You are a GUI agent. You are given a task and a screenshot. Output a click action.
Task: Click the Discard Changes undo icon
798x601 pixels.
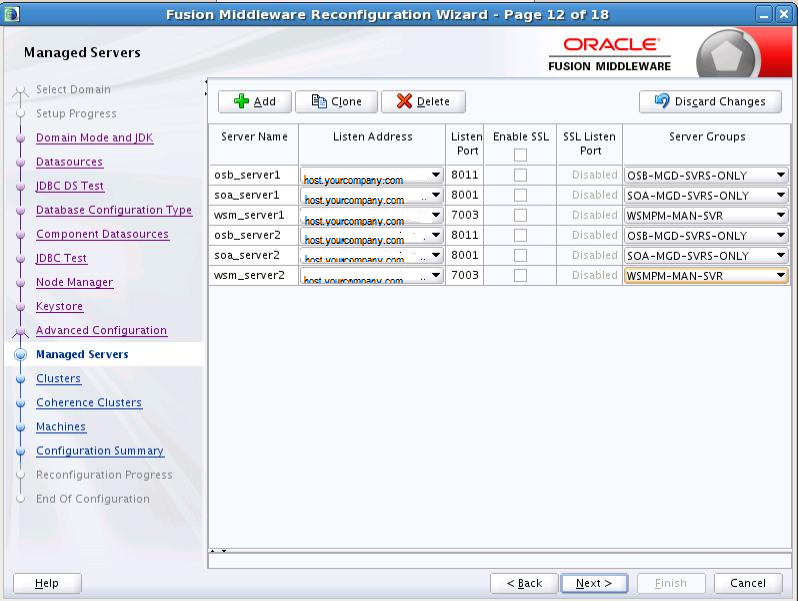click(x=662, y=101)
